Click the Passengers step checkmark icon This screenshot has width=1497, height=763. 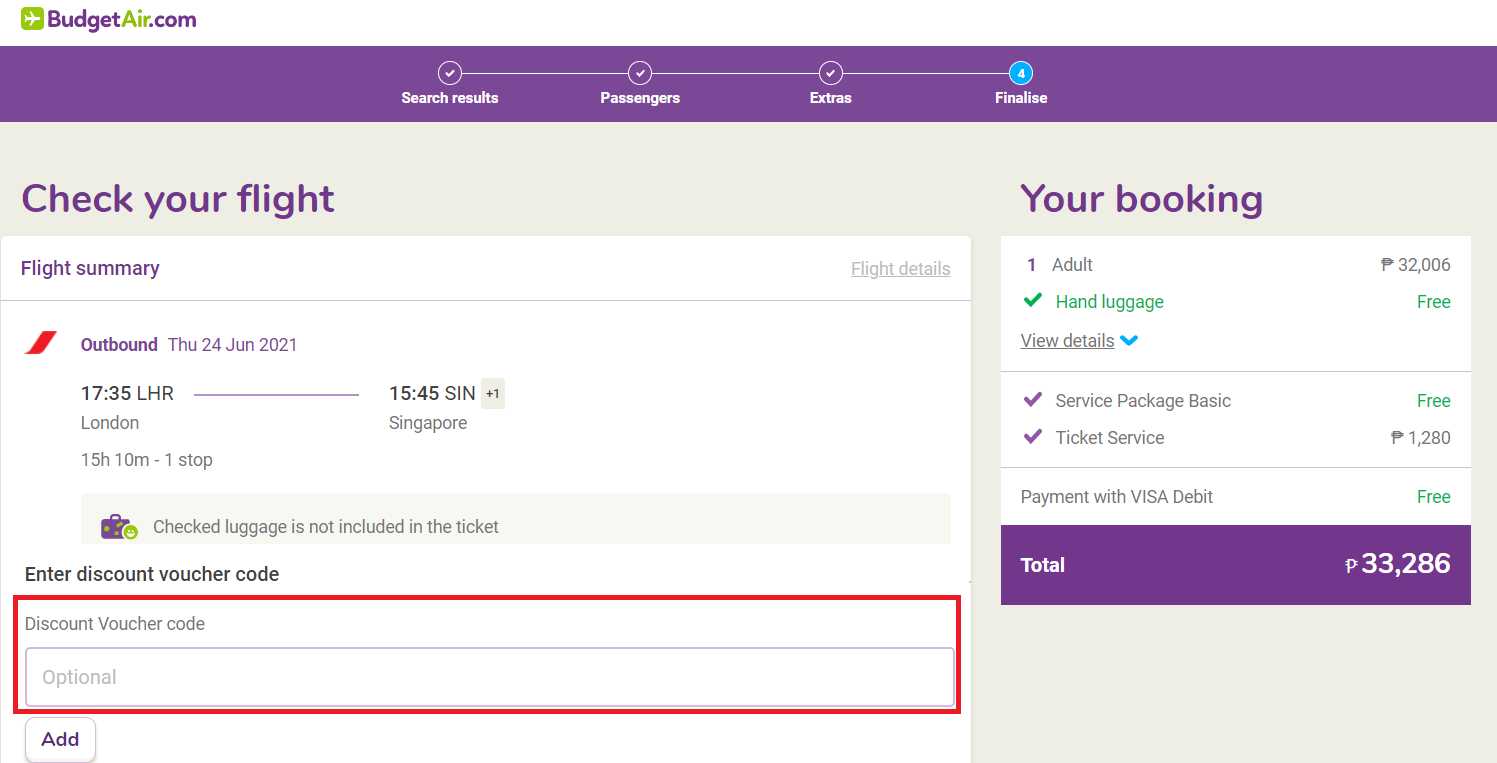(640, 72)
